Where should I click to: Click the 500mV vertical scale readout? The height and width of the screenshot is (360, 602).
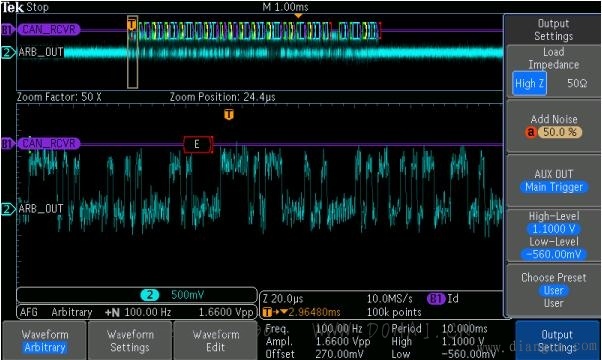point(187,295)
